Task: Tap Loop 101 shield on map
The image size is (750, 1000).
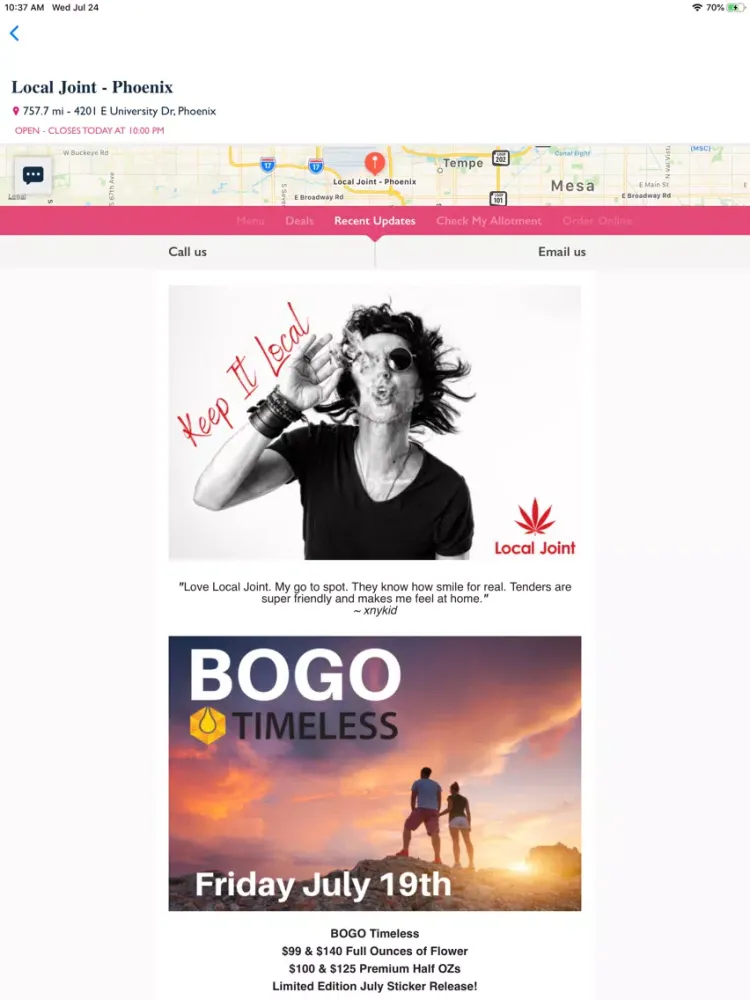Action: point(498,198)
